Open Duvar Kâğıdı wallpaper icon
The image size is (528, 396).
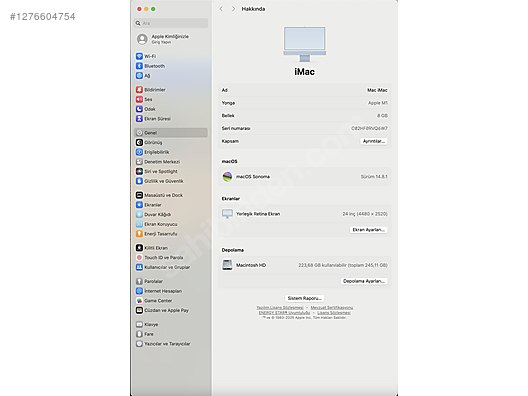pyautogui.click(x=139, y=214)
